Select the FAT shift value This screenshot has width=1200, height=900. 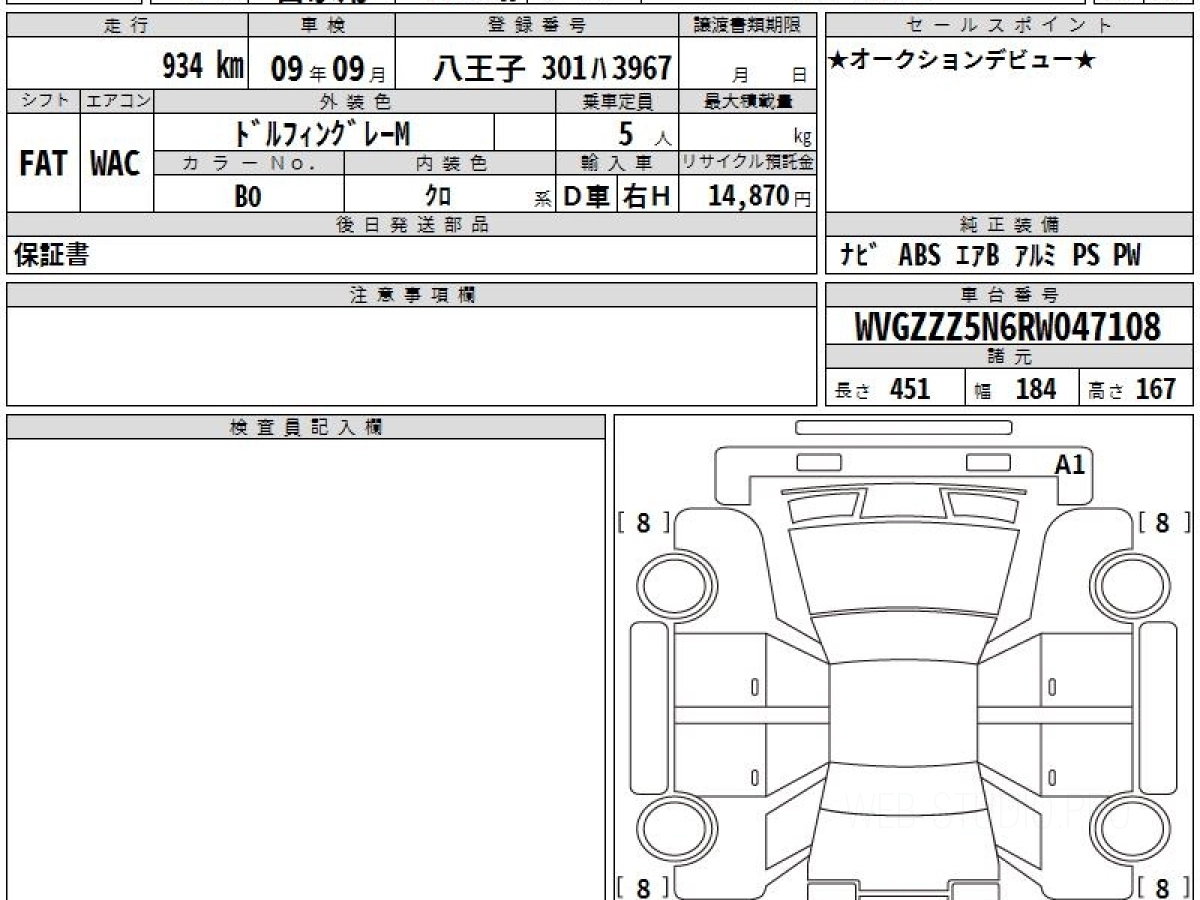pos(43,164)
